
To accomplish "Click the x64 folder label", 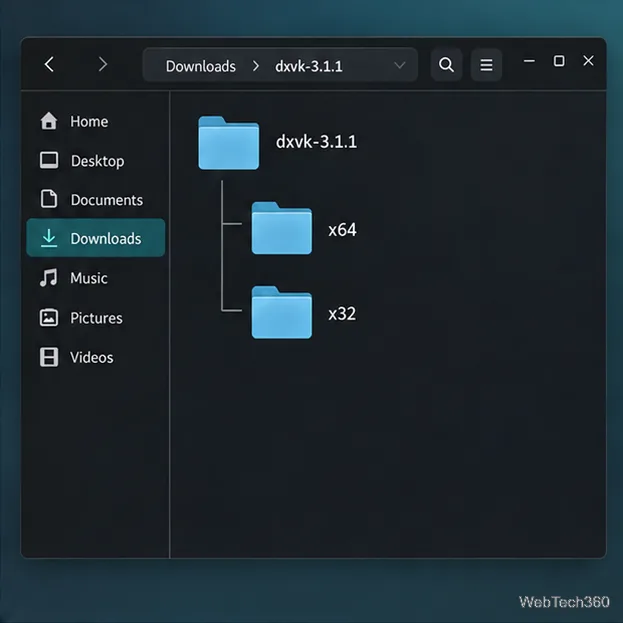I will click(342, 230).
